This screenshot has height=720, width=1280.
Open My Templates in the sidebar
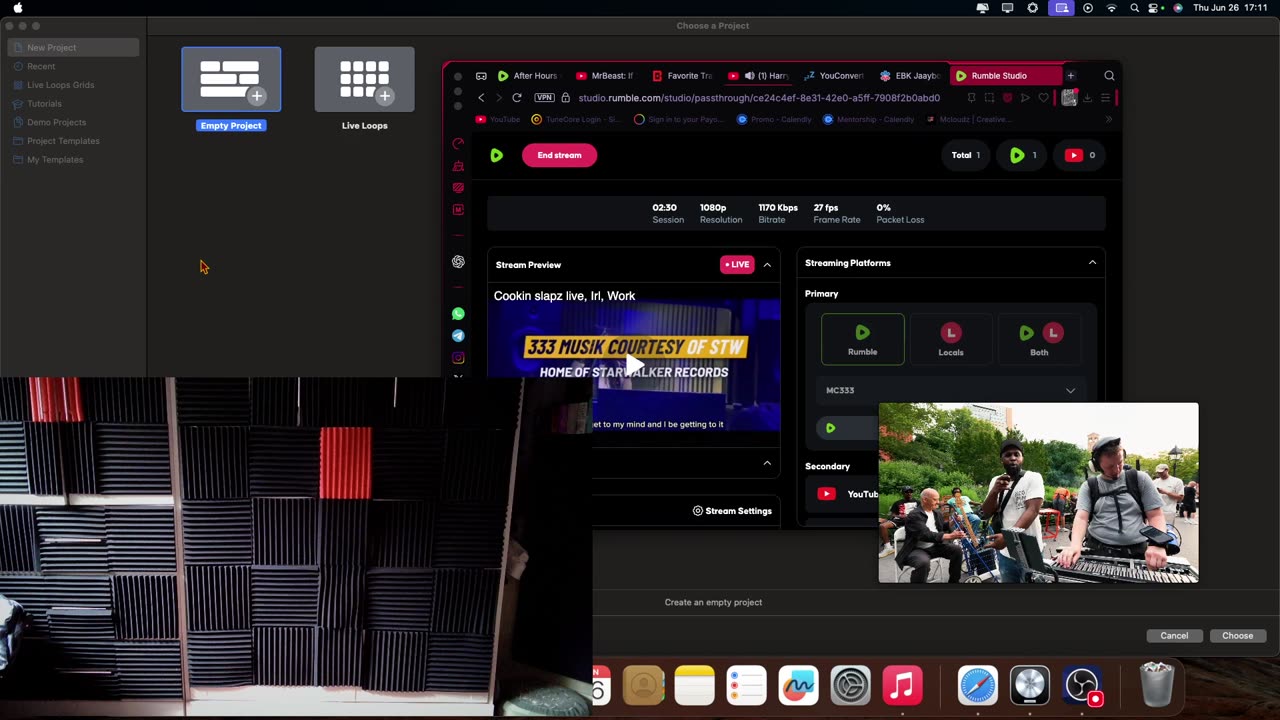(x=55, y=160)
